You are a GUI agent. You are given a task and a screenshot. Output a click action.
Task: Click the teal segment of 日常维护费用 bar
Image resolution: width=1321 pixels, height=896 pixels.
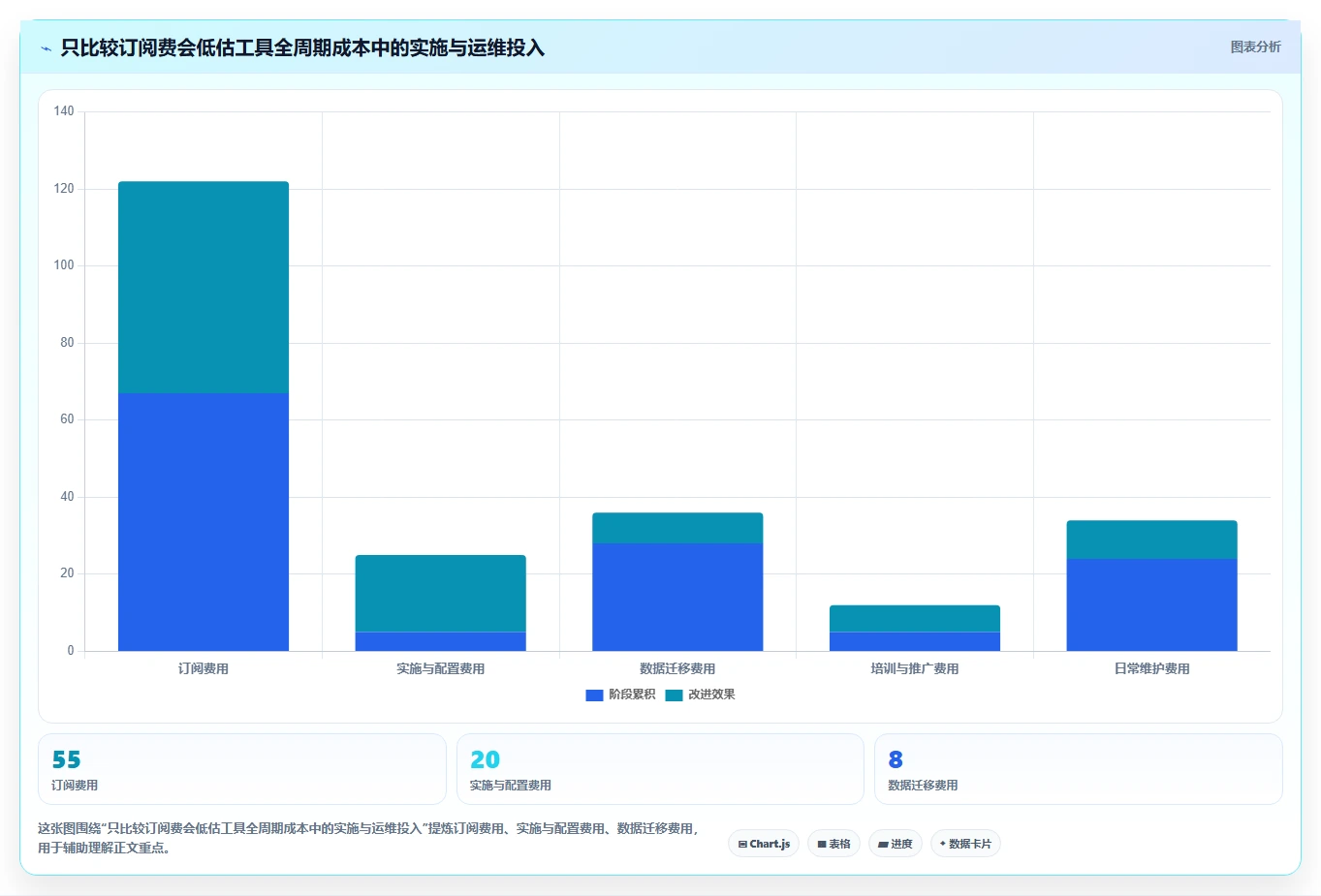[x=1152, y=540]
